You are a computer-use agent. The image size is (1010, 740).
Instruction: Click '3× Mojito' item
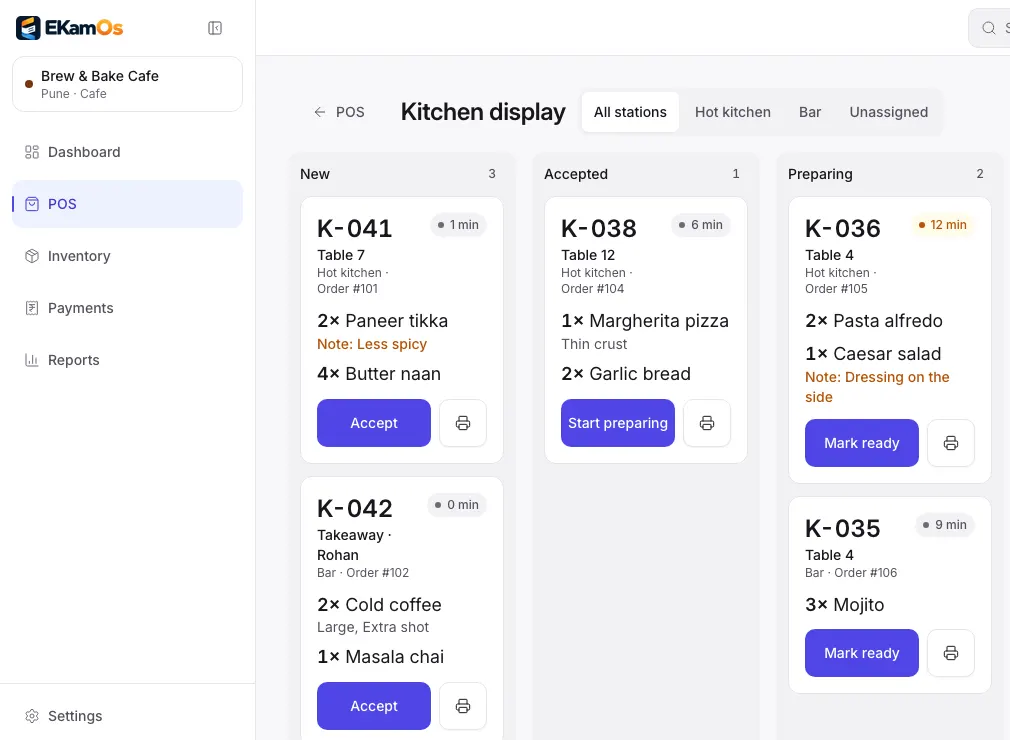844,605
